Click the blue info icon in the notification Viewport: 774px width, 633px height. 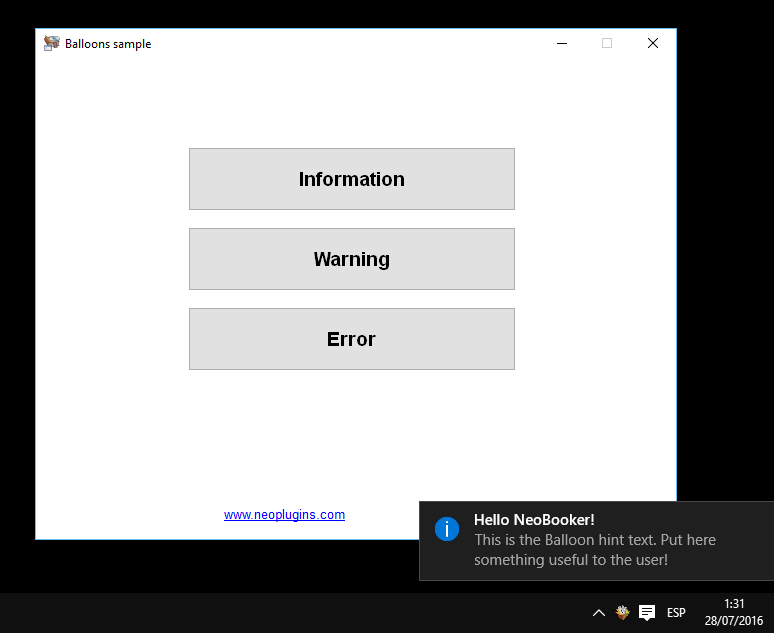(x=447, y=529)
